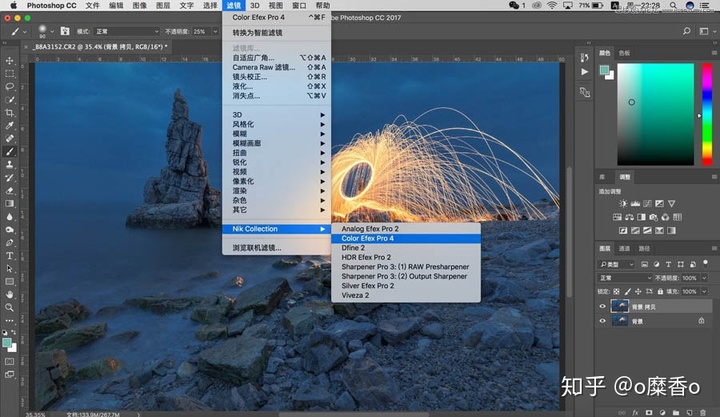Viewport: 720px width, 417px height.
Task: Click the Spotlight search icon
Action: tap(673, 6)
